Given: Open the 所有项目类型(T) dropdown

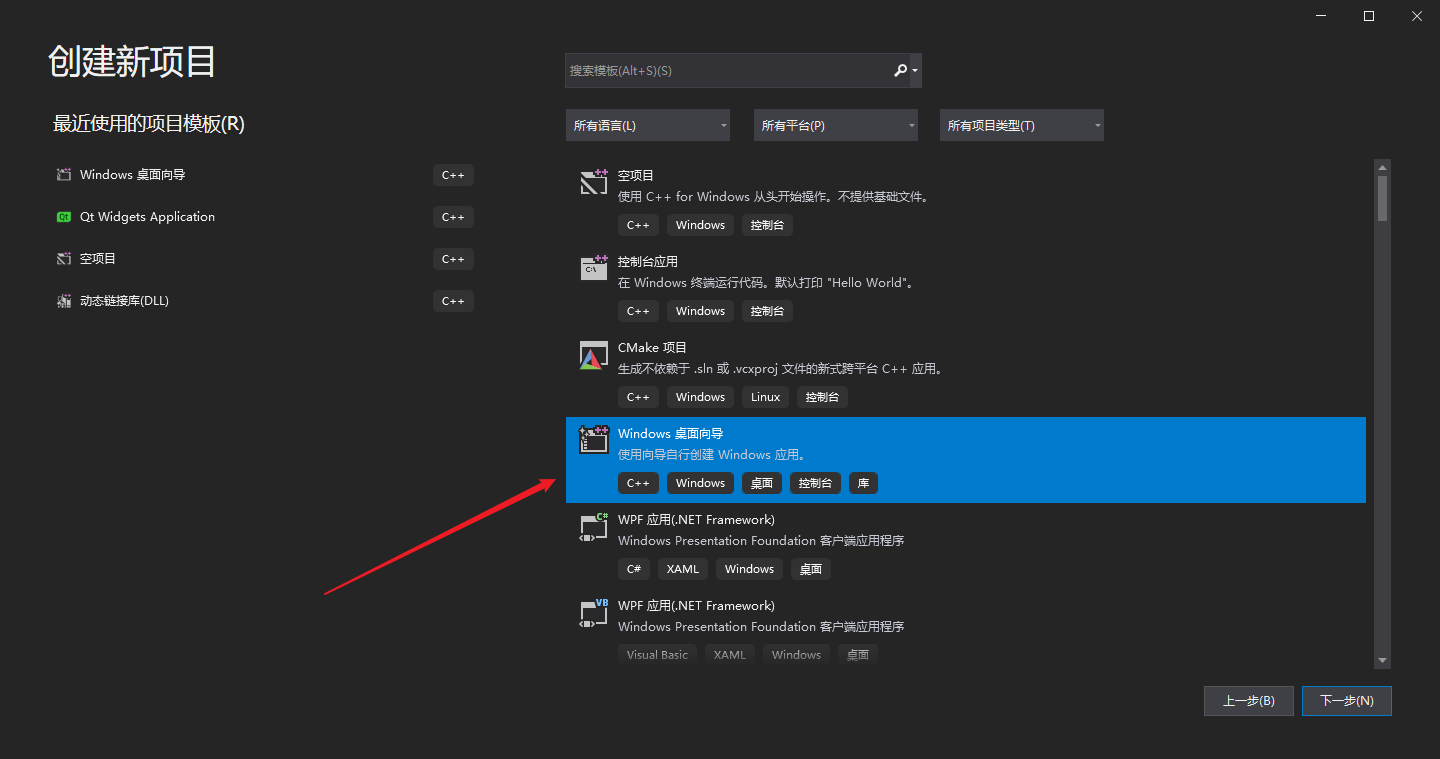Looking at the screenshot, I should pyautogui.click(x=1022, y=125).
